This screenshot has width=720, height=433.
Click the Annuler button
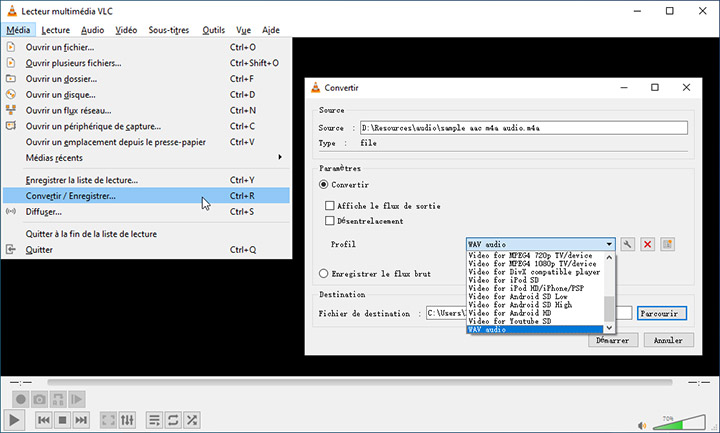pyautogui.click(x=669, y=340)
